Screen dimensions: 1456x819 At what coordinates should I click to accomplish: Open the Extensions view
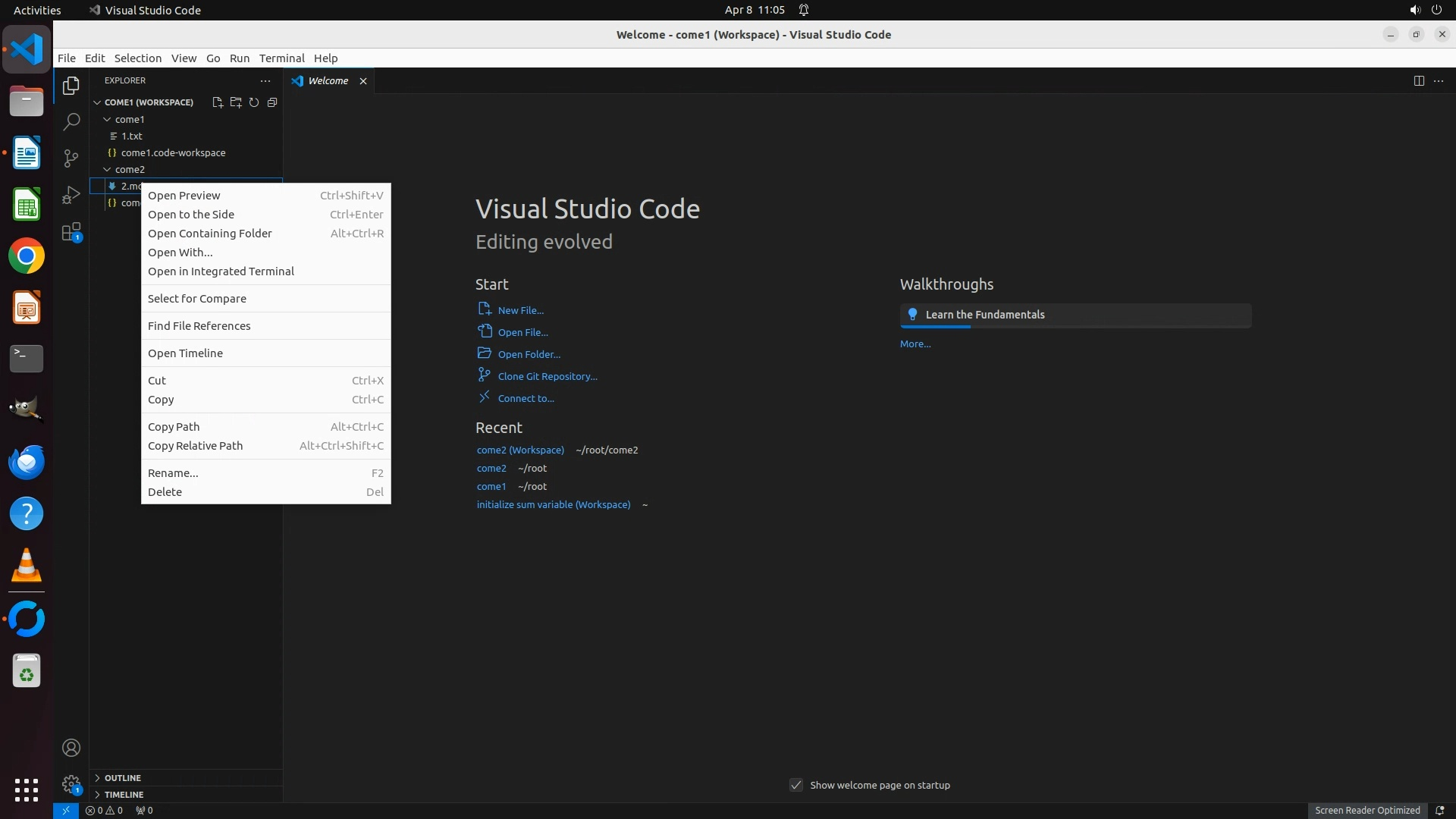[71, 232]
